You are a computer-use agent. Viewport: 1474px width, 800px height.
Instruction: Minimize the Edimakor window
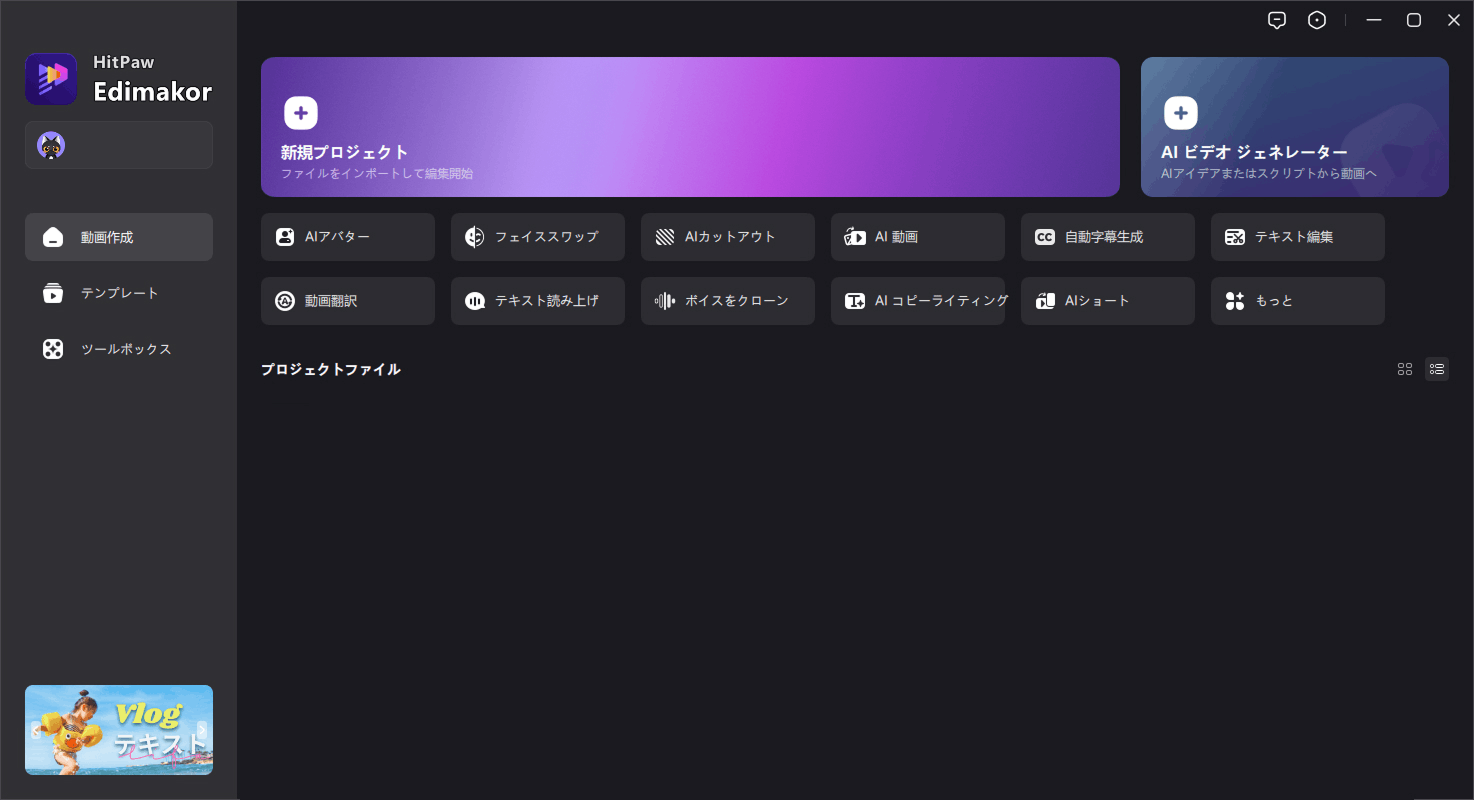tap(1374, 20)
